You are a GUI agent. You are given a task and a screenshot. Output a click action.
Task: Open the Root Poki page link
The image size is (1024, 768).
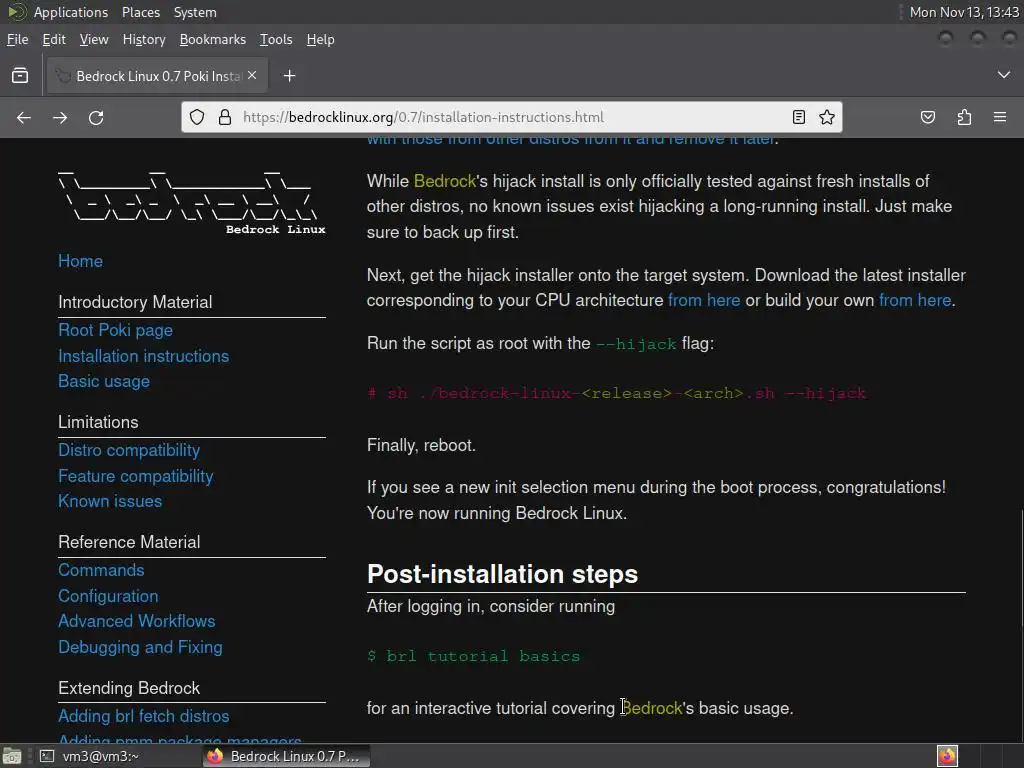click(116, 330)
